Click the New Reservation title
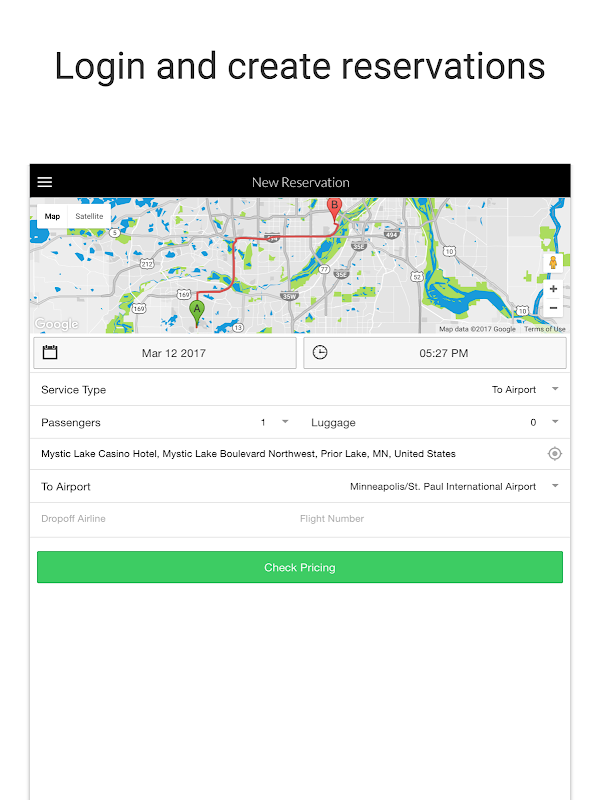Screen dimensions: 600x800 point(301,183)
